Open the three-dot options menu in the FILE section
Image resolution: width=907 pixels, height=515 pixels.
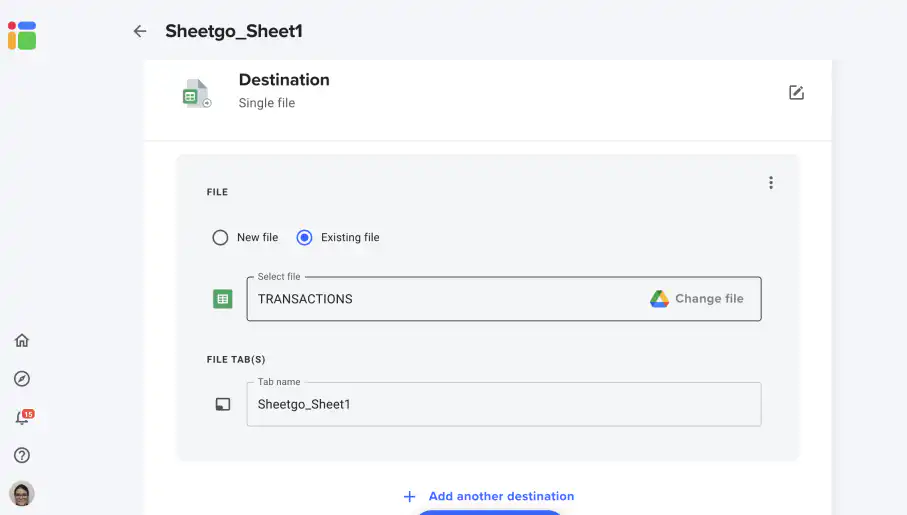[771, 183]
